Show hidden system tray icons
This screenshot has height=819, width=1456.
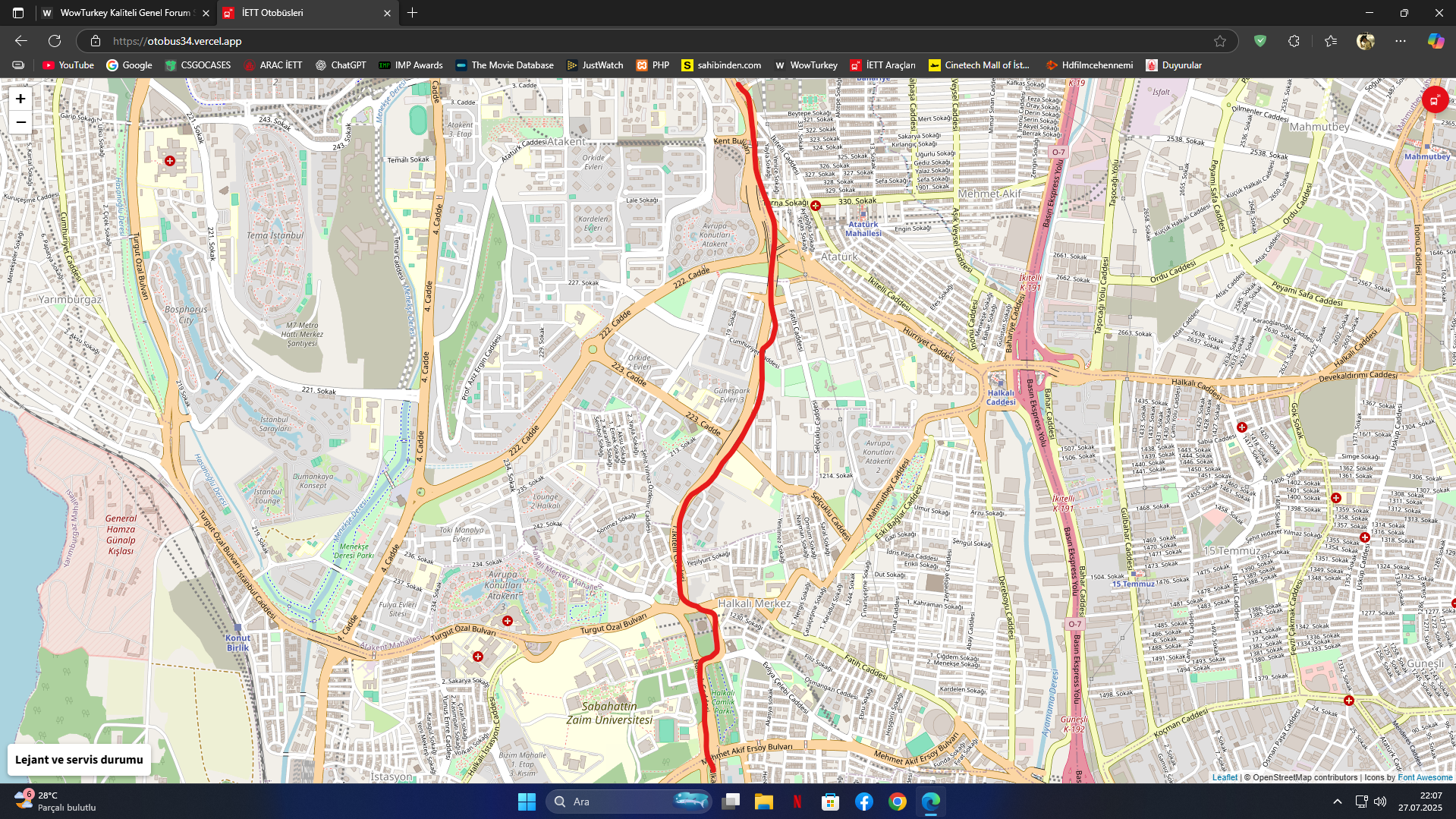click(1337, 802)
